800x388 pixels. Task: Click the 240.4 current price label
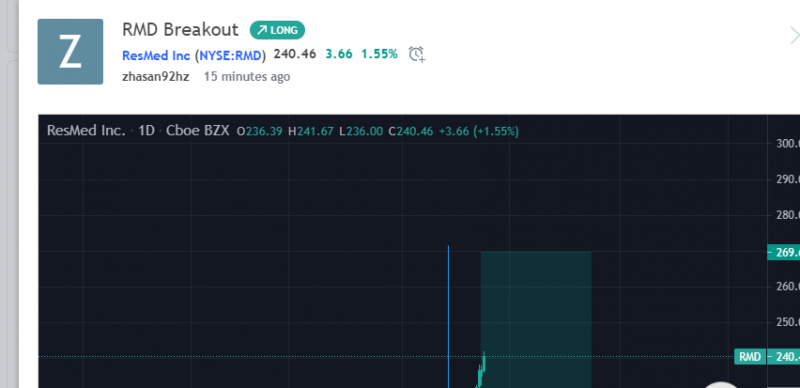coord(783,357)
